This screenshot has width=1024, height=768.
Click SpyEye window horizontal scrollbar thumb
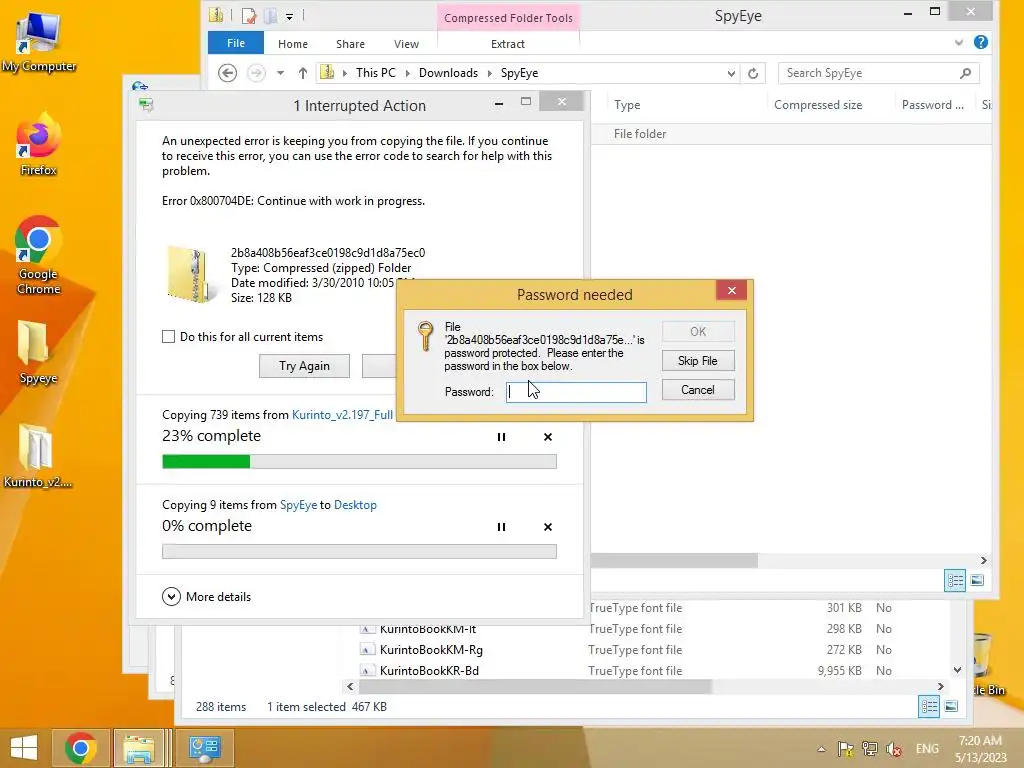[x=674, y=560]
